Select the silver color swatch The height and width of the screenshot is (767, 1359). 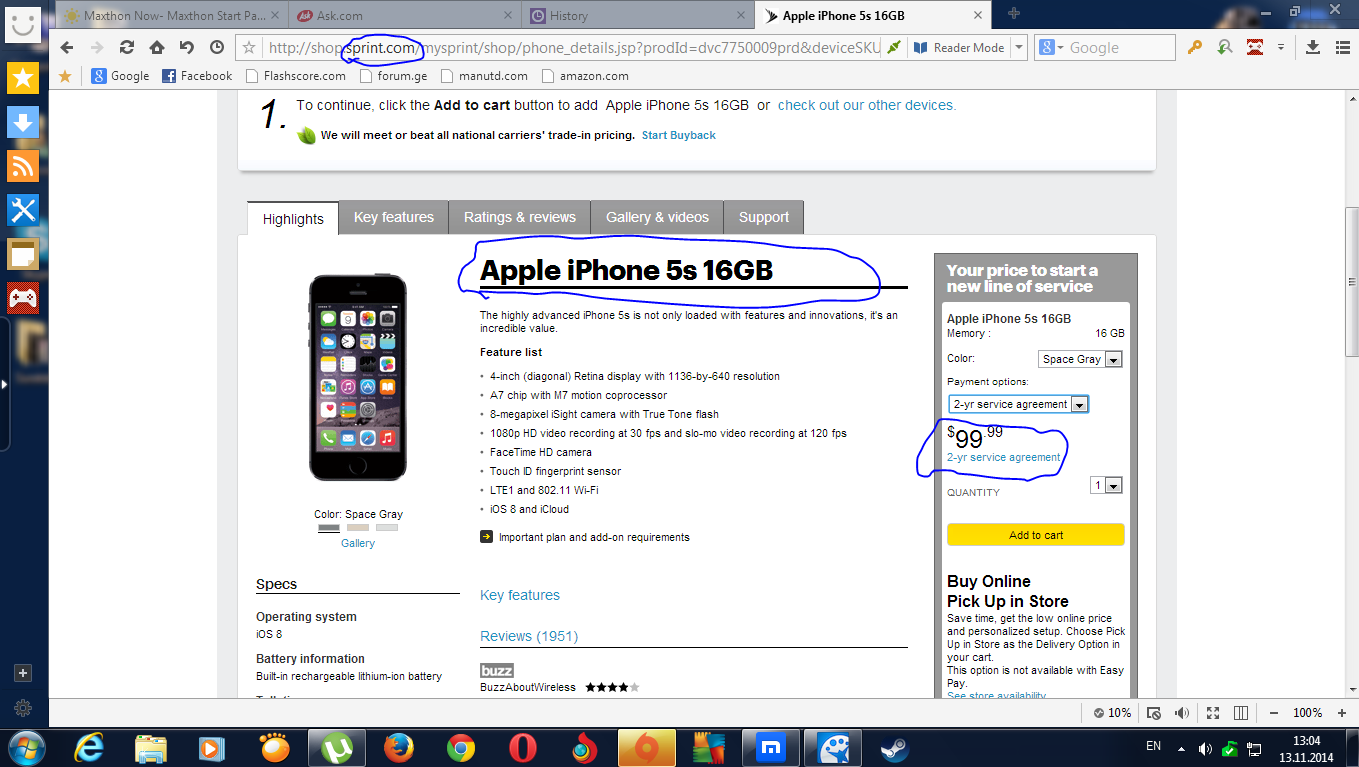[387, 527]
